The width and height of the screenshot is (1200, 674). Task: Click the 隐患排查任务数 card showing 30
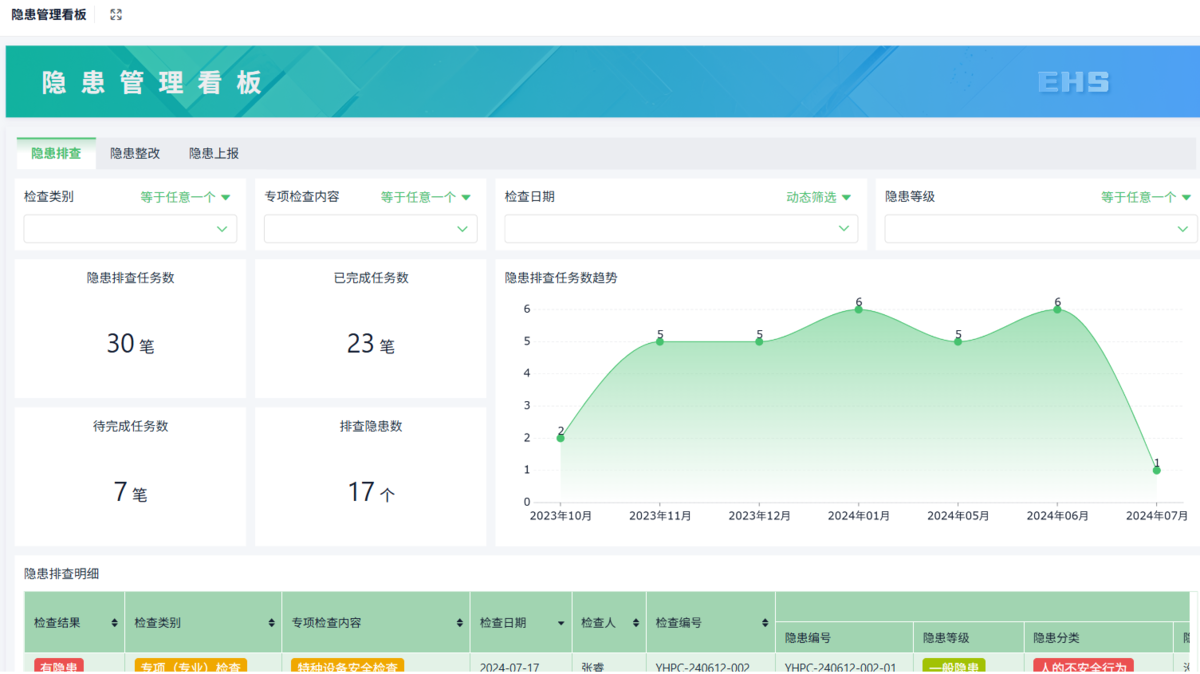coord(130,329)
